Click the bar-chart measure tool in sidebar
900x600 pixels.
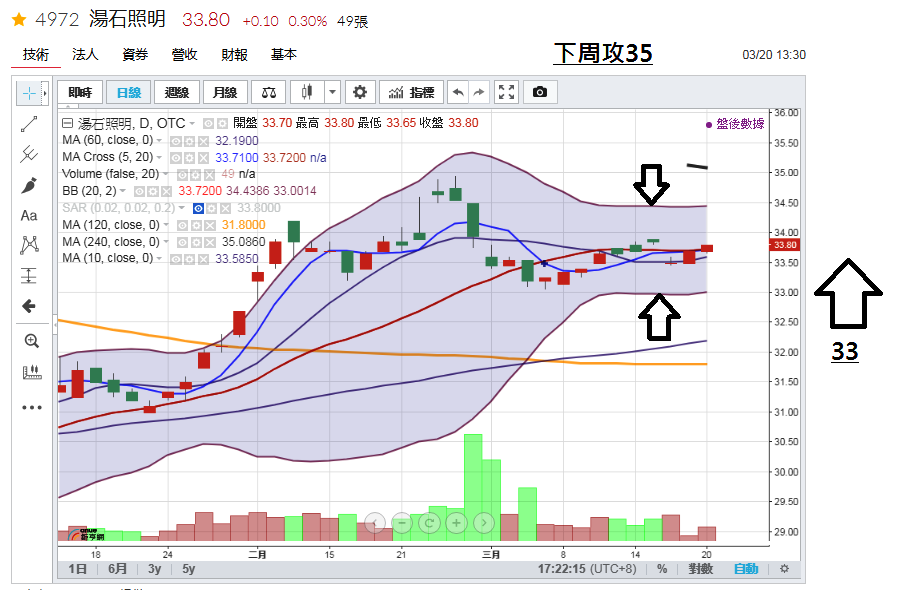pos(32,372)
